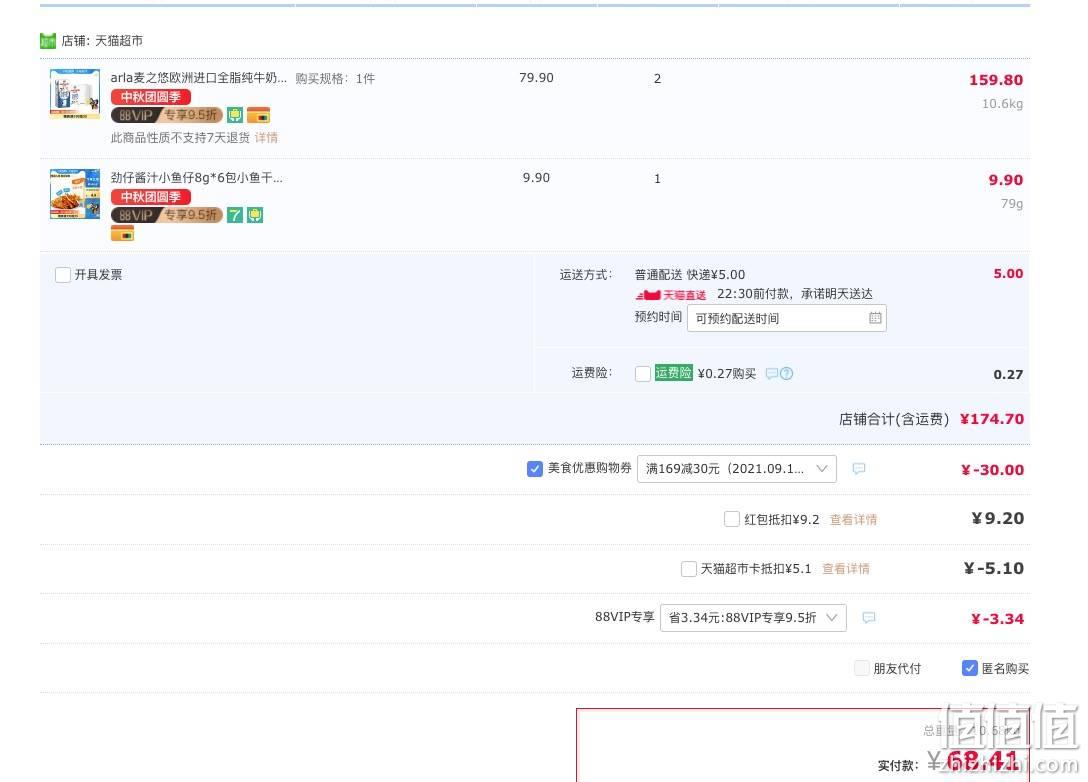Open the arla全脂纯牛奶 product title link
Viewport: 1088px width, 782px height.
[198, 78]
